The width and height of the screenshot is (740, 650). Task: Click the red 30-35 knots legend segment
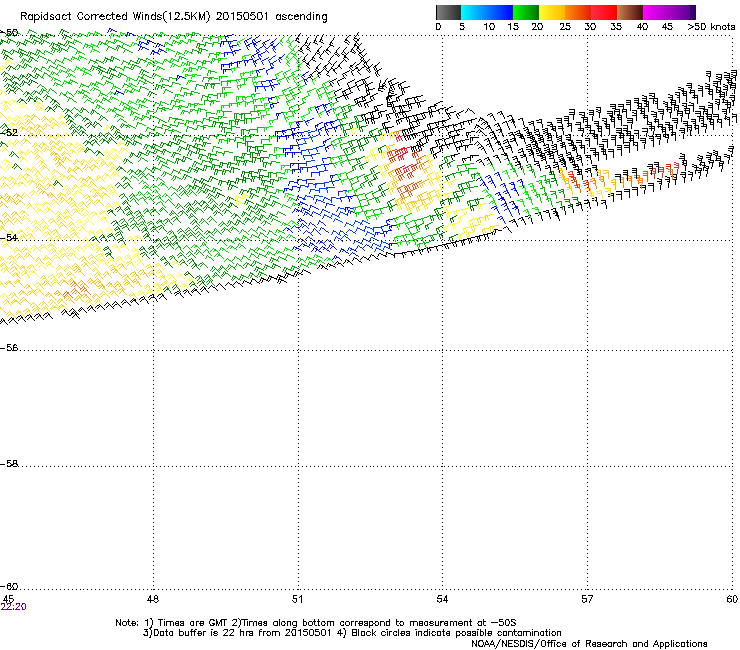pos(604,12)
